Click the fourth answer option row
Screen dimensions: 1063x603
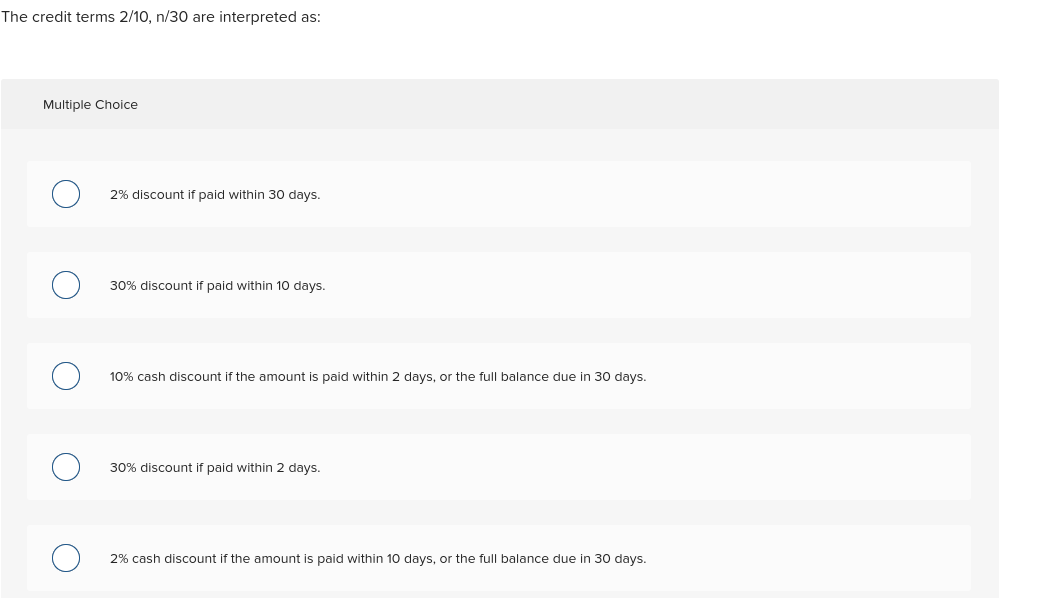click(498, 467)
